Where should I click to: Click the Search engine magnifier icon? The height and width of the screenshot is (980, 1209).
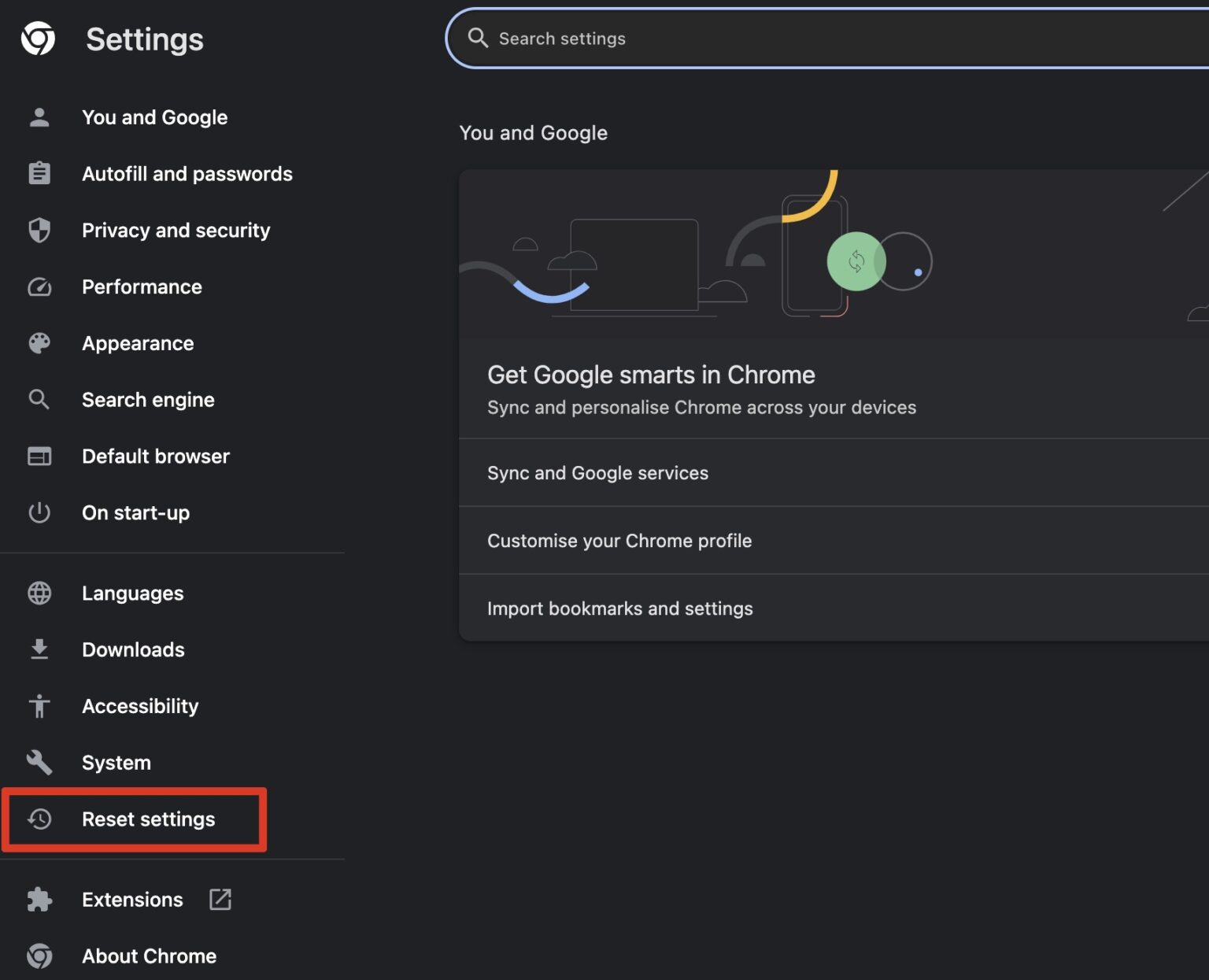[39, 400]
